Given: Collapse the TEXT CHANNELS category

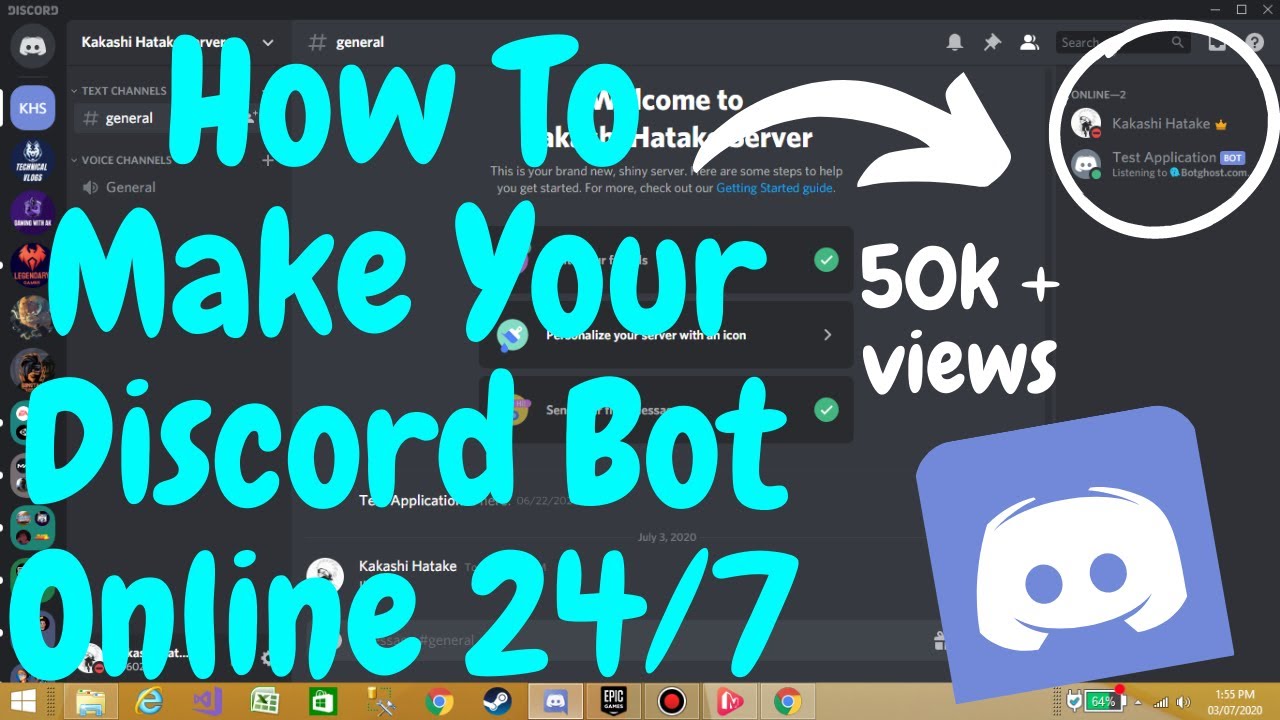Looking at the screenshot, I should pyautogui.click(x=118, y=91).
